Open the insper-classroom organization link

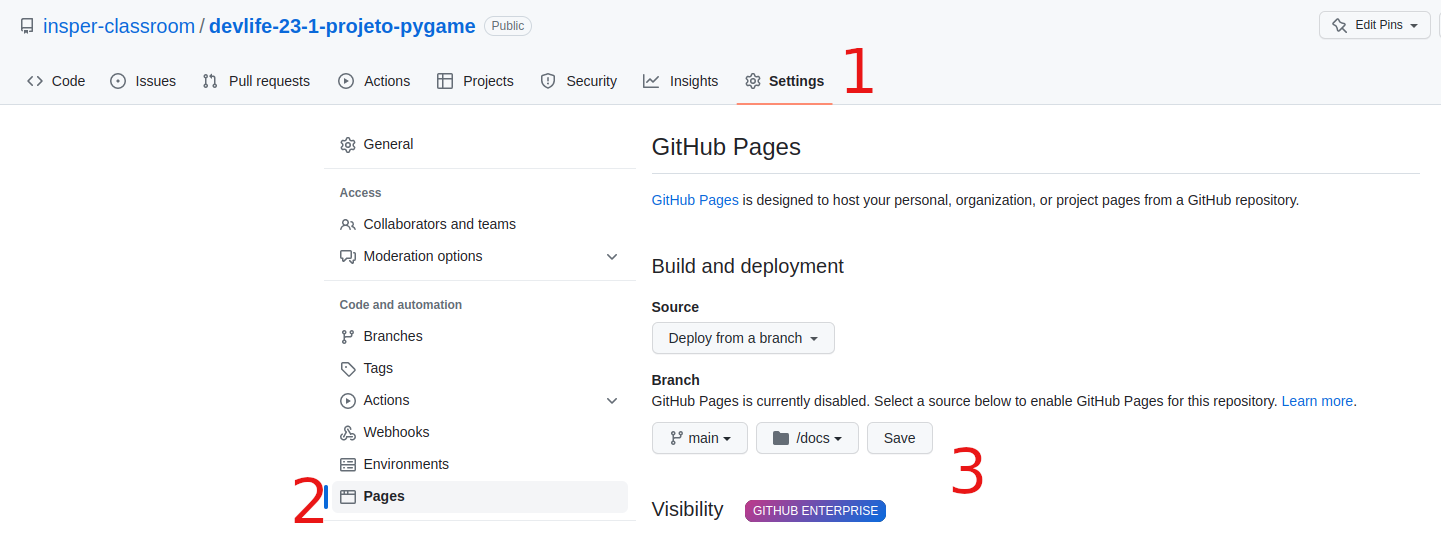[x=119, y=27]
